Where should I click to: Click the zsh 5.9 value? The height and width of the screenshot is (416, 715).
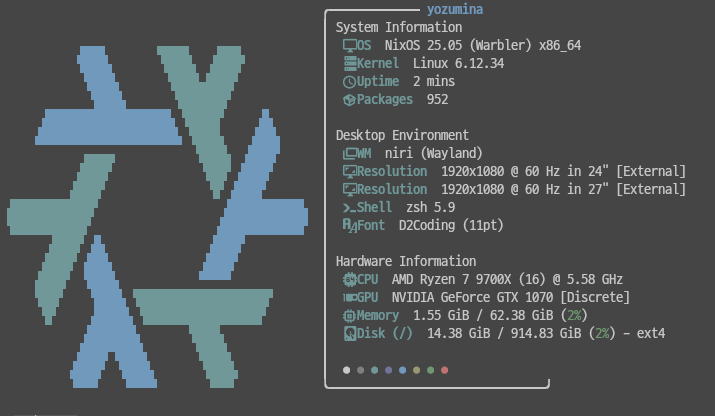click(x=430, y=208)
